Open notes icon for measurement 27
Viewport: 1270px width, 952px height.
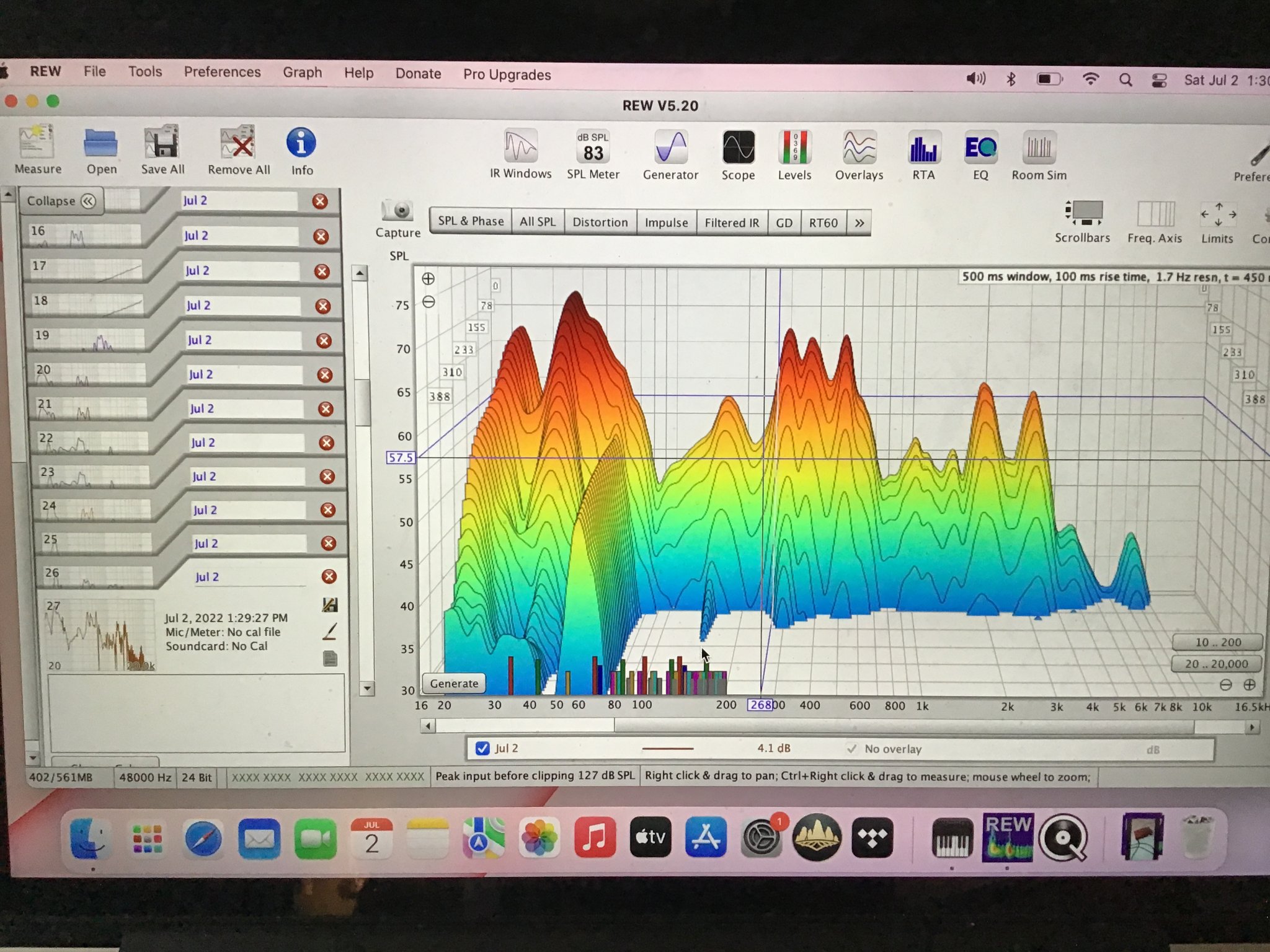331,658
